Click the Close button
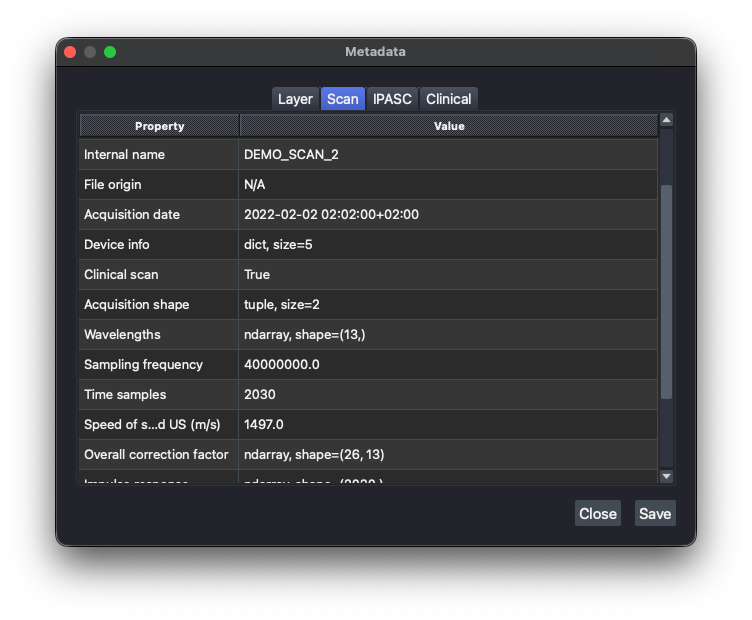This screenshot has height=620, width=752. (598, 513)
